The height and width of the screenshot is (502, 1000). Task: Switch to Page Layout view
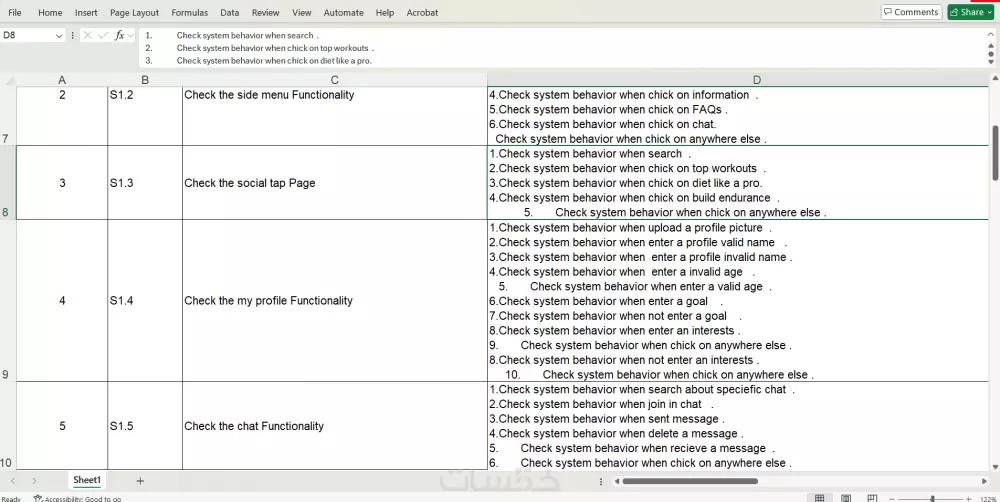(845, 498)
